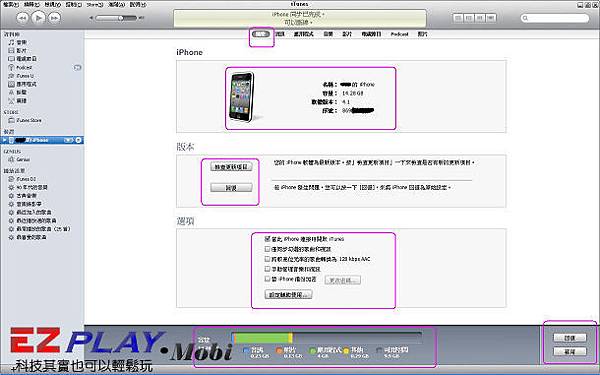The height and width of the screenshot is (375, 600).
Task: Select the 音樂 (Music) library in the sidebar
Action: (x=22, y=42)
